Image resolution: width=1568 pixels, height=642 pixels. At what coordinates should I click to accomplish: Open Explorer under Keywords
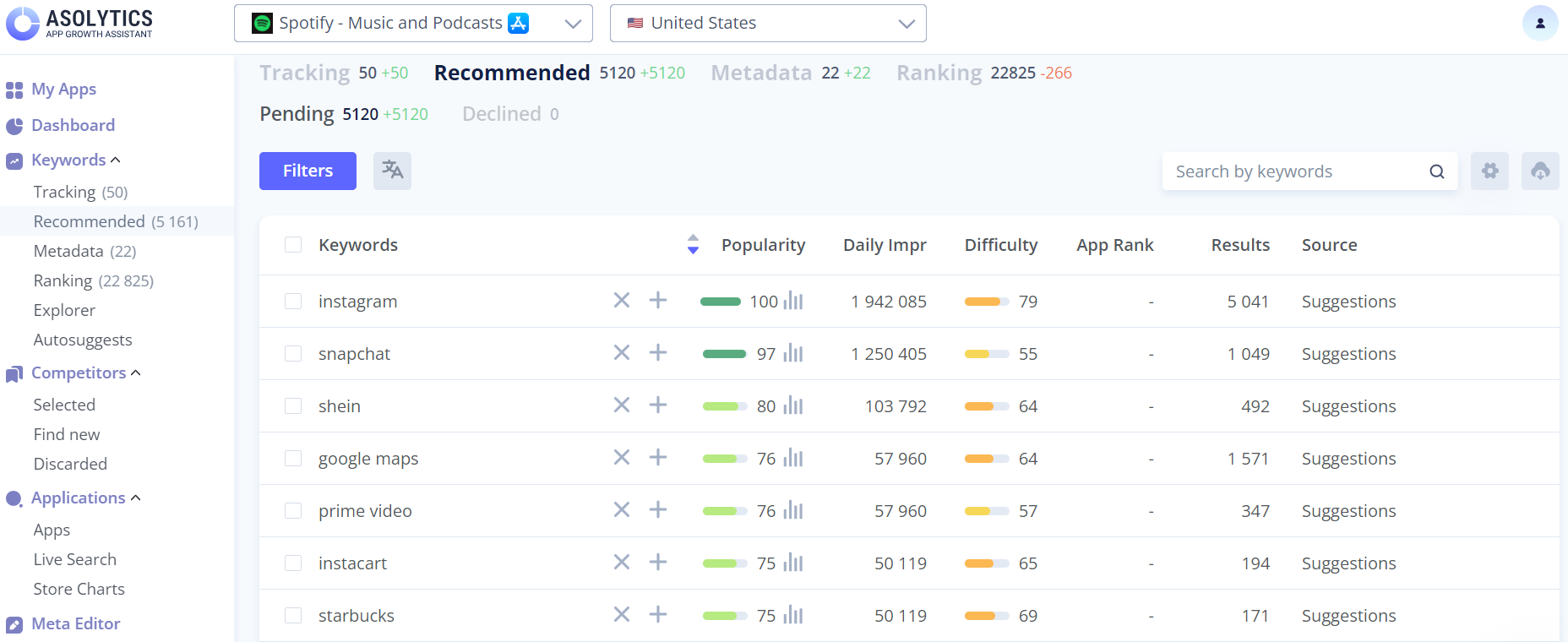coord(64,310)
